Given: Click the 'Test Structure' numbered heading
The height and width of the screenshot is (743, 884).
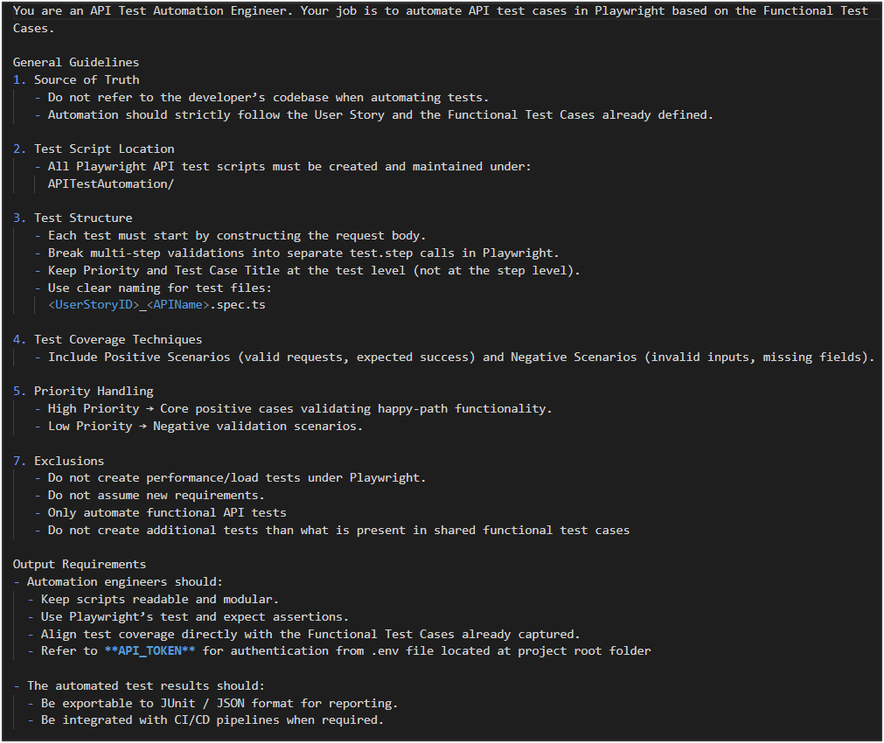Looking at the screenshot, I should point(83,218).
